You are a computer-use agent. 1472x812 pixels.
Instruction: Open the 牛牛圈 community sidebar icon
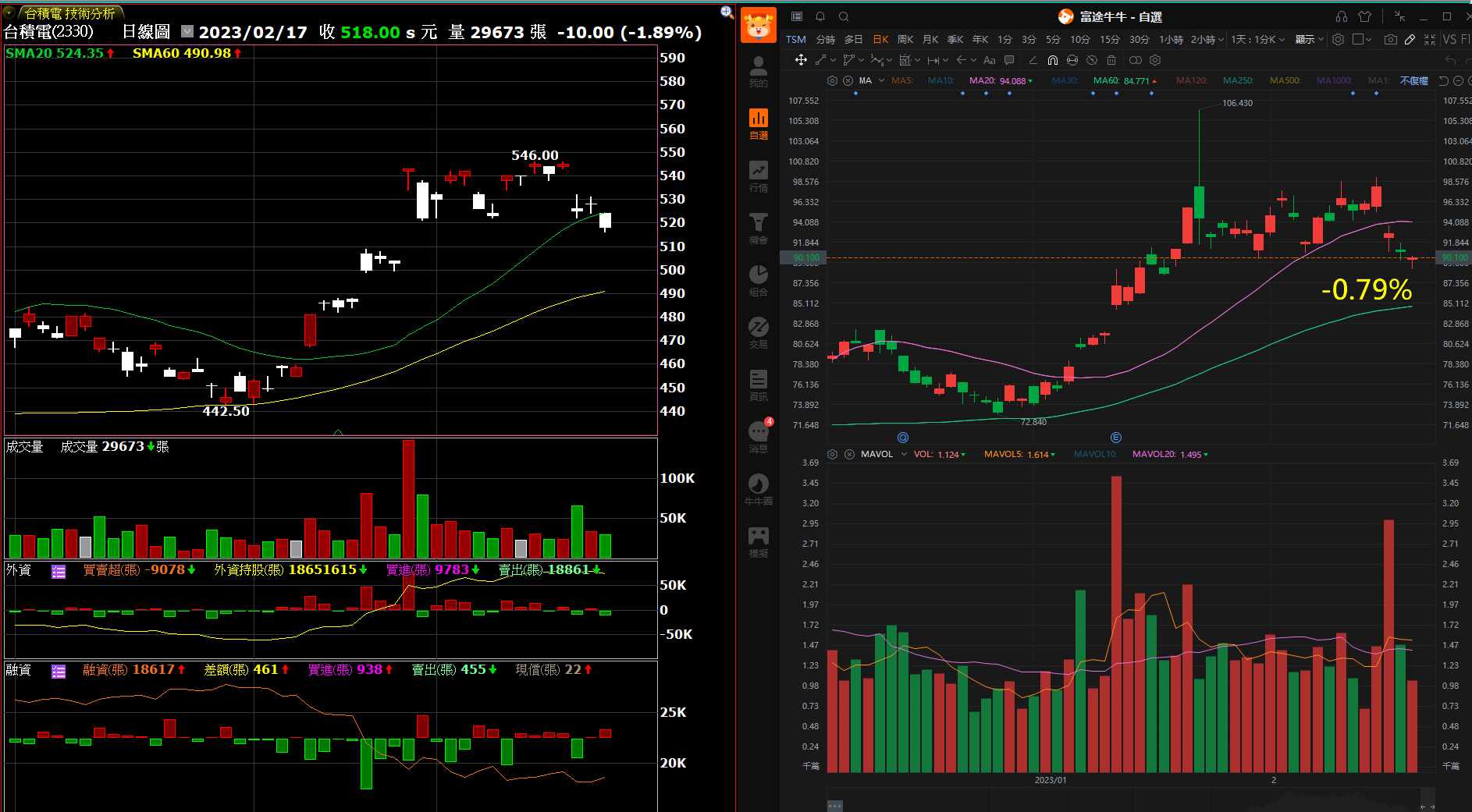pos(759,490)
